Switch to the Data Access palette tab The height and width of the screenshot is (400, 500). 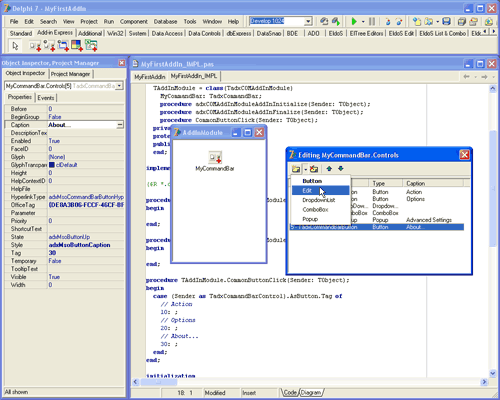click(x=167, y=33)
